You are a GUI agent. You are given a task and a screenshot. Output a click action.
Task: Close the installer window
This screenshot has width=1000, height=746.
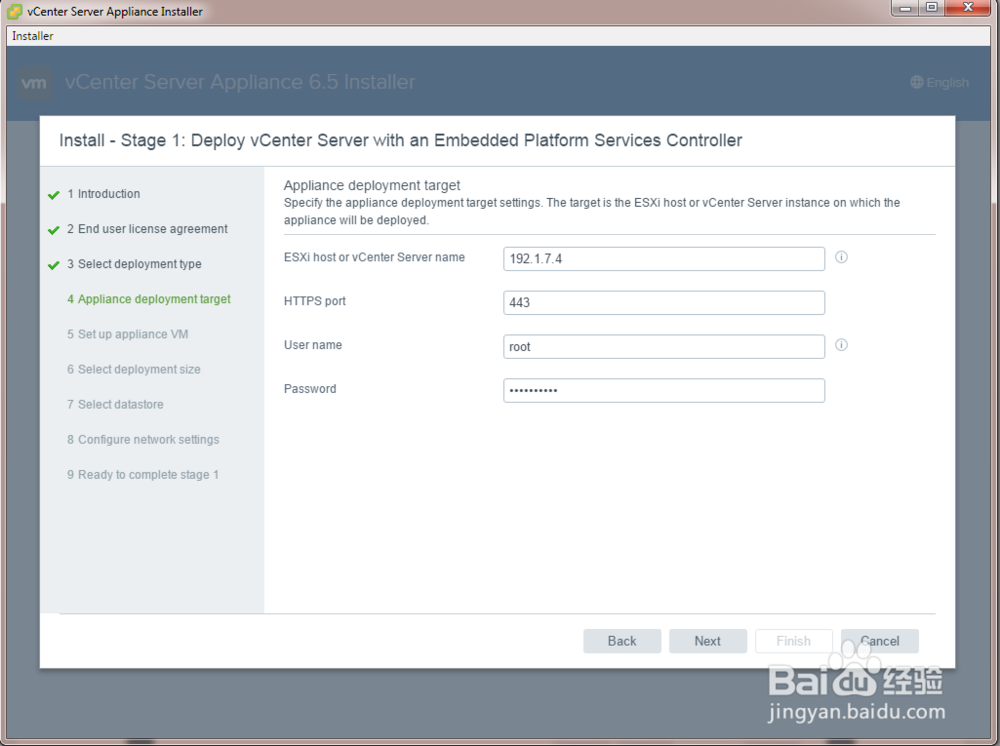pos(968,8)
